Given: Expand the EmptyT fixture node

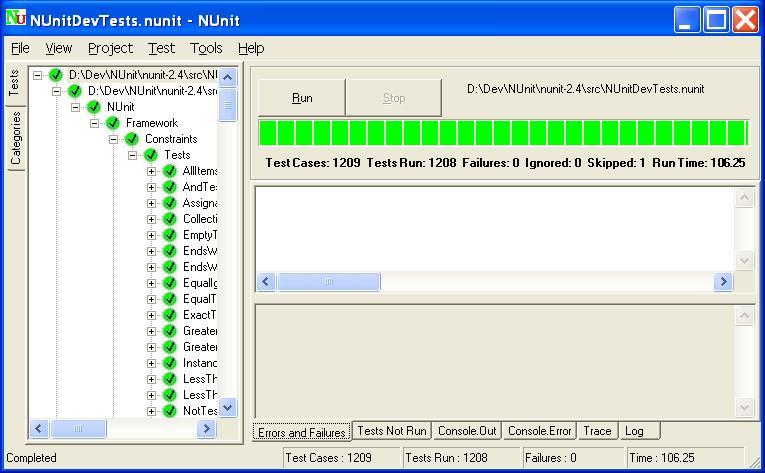Looking at the screenshot, I should pos(151,235).
